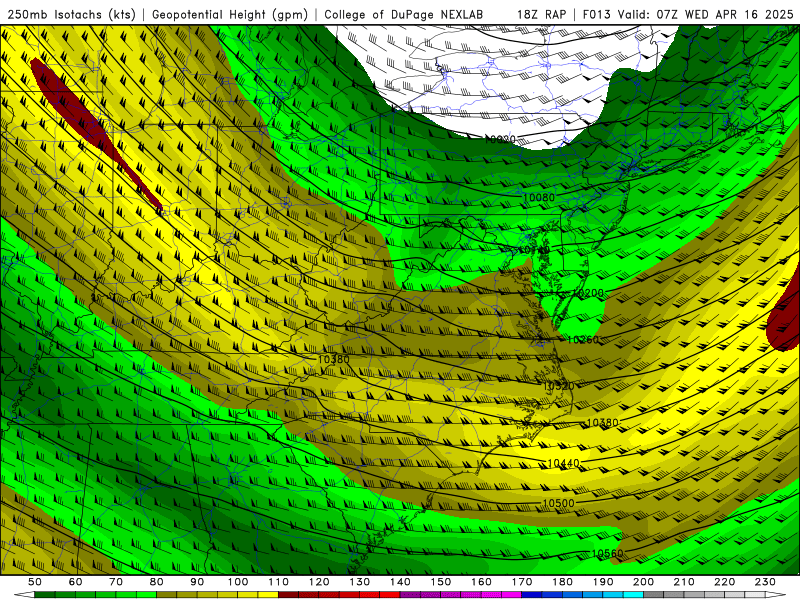
Task: Click the 50 value on the color bar
Action: coord(35,582)
